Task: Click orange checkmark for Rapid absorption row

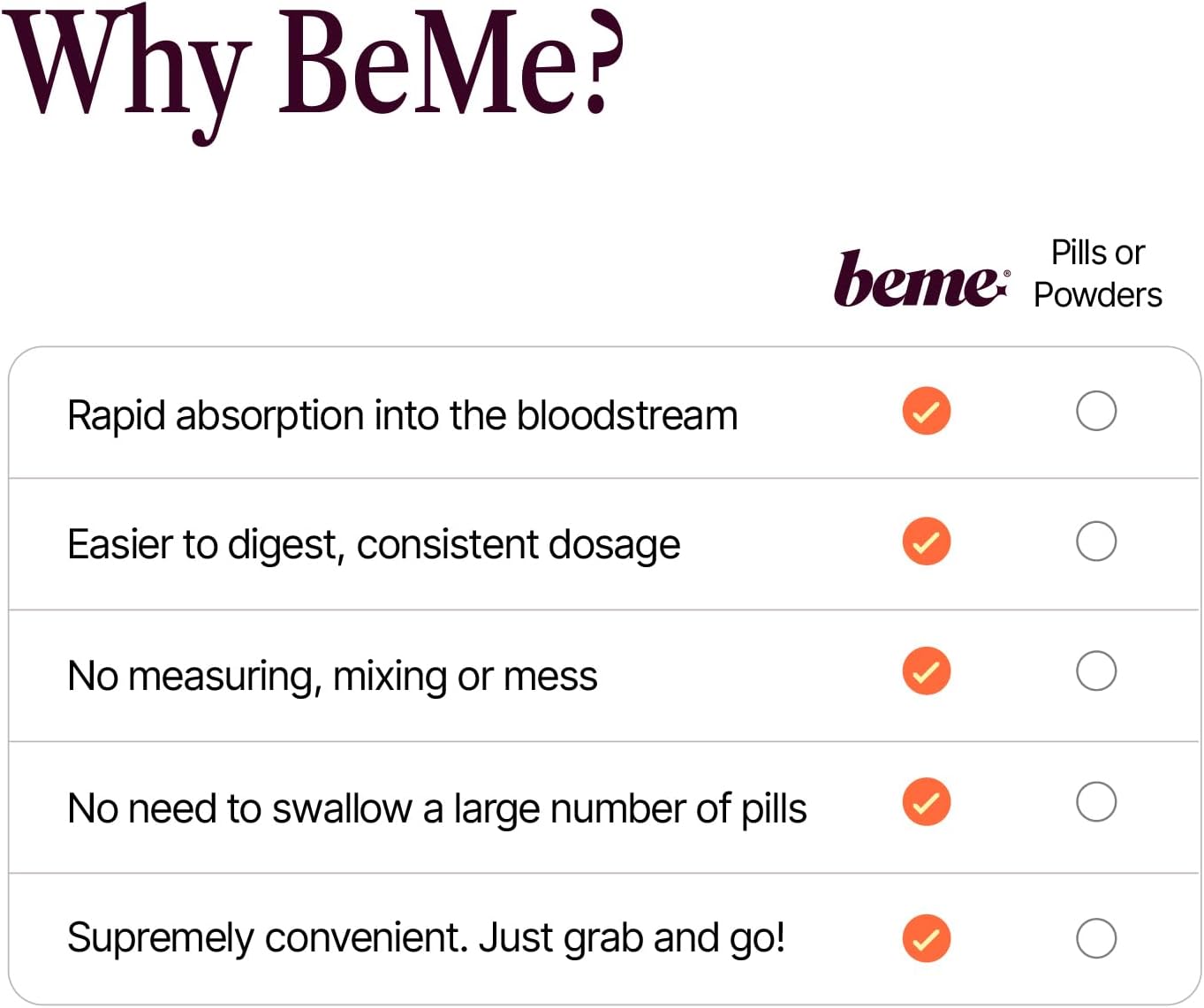Action: pos(926,412)
